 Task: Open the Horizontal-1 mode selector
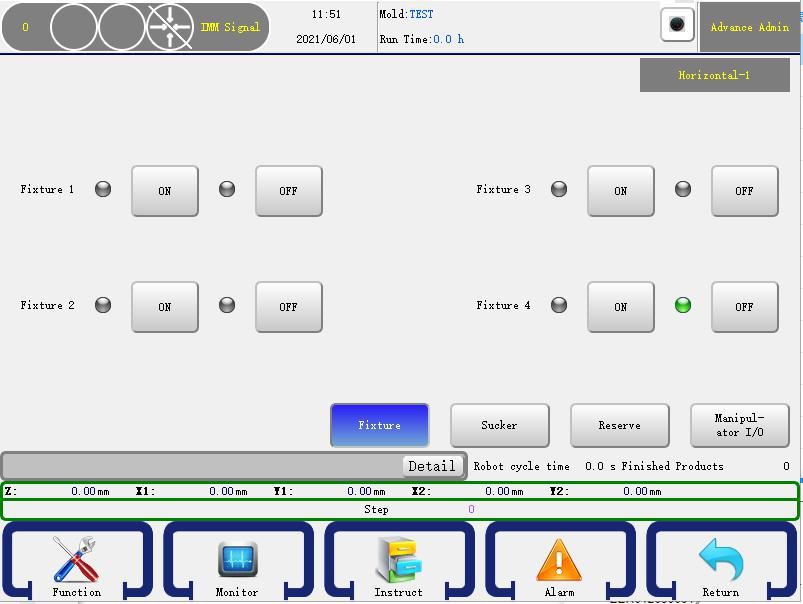tap(714, 75)
